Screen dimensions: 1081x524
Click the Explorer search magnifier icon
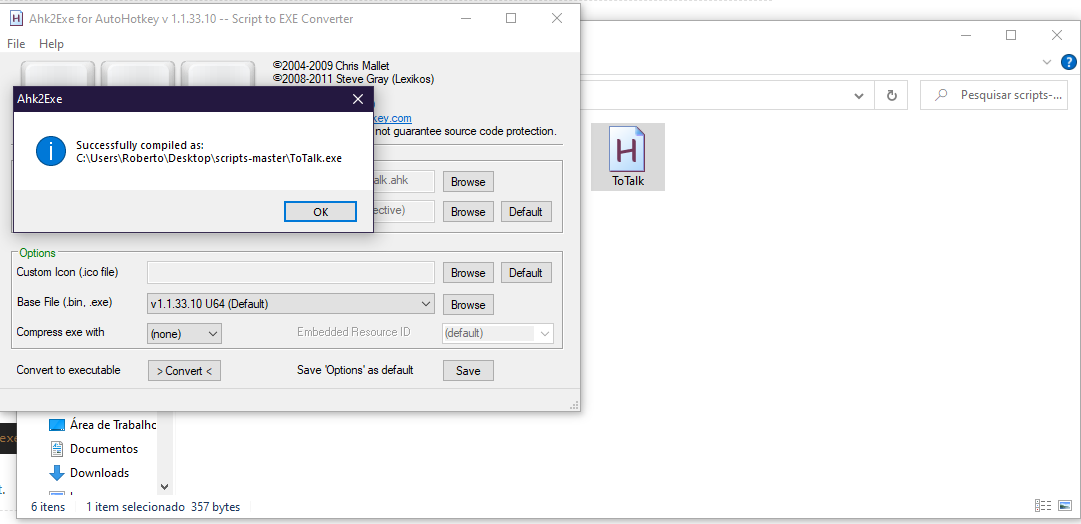941,95
